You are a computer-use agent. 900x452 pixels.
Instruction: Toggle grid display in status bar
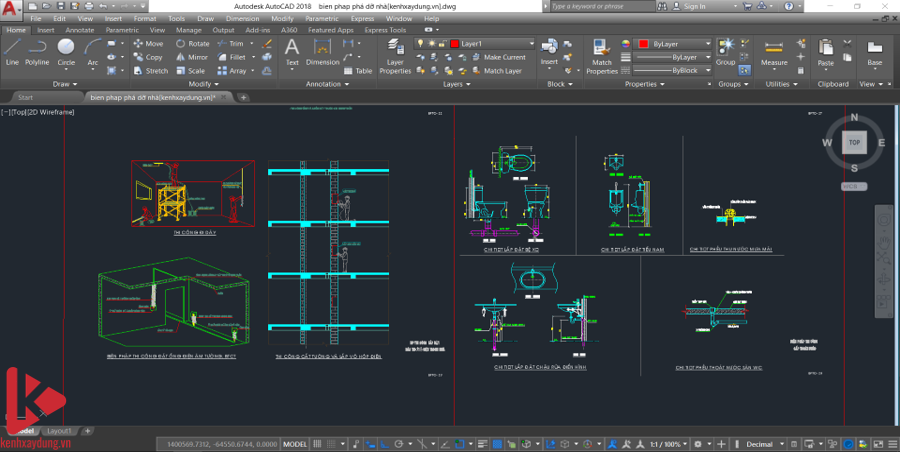tap(319, 444)
